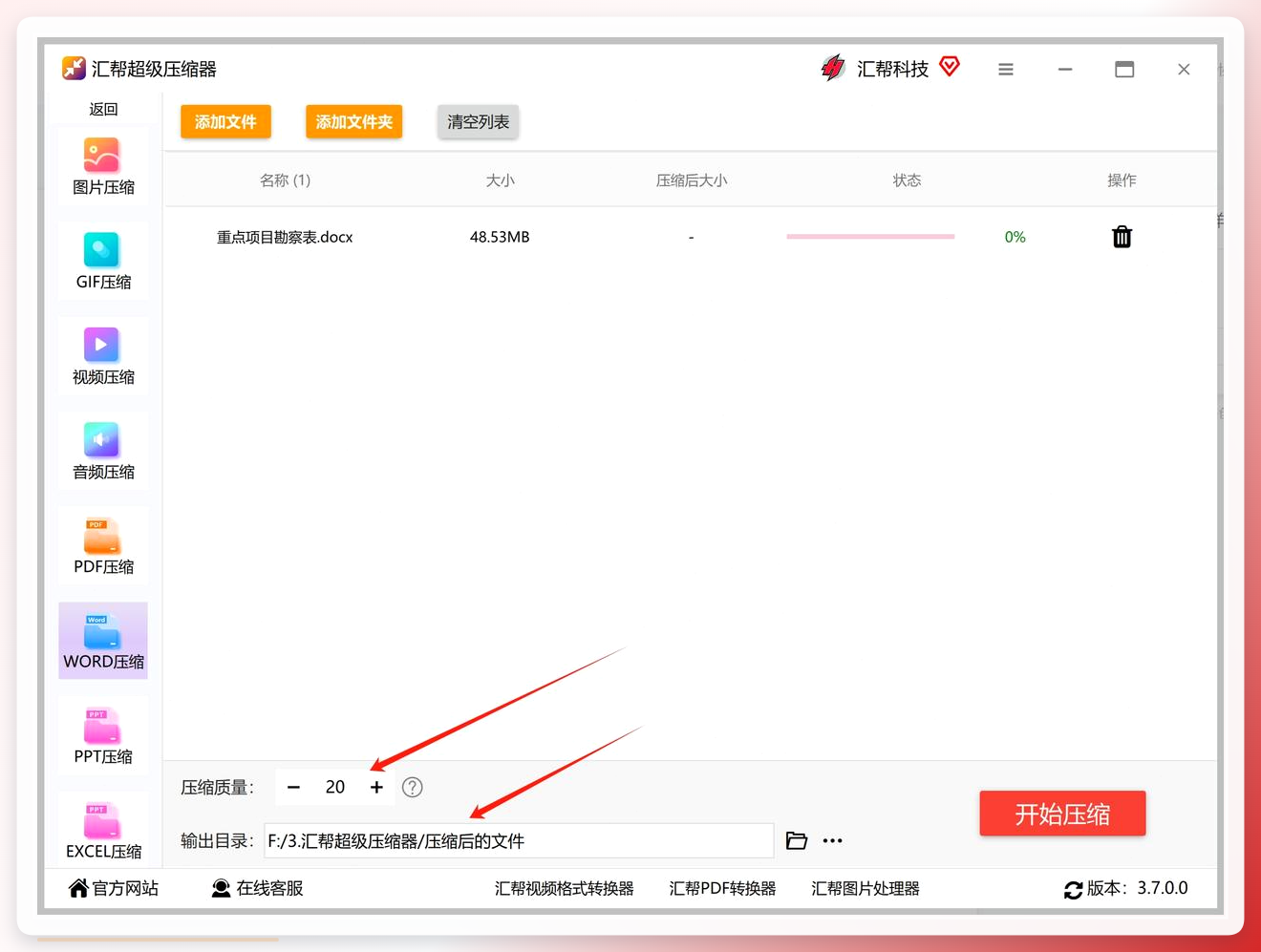
Task: Open the 图片压缩 image compression tool
Action: 103,166
